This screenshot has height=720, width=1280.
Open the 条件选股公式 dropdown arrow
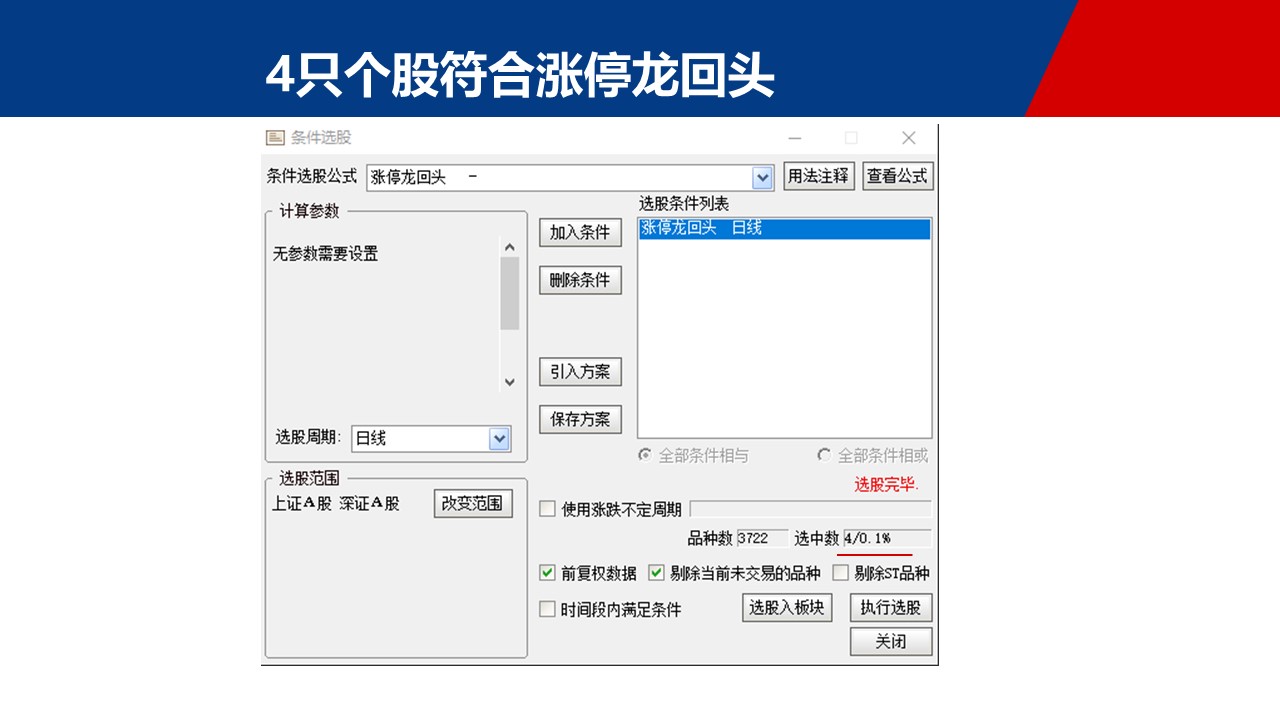tap(763, 178)
